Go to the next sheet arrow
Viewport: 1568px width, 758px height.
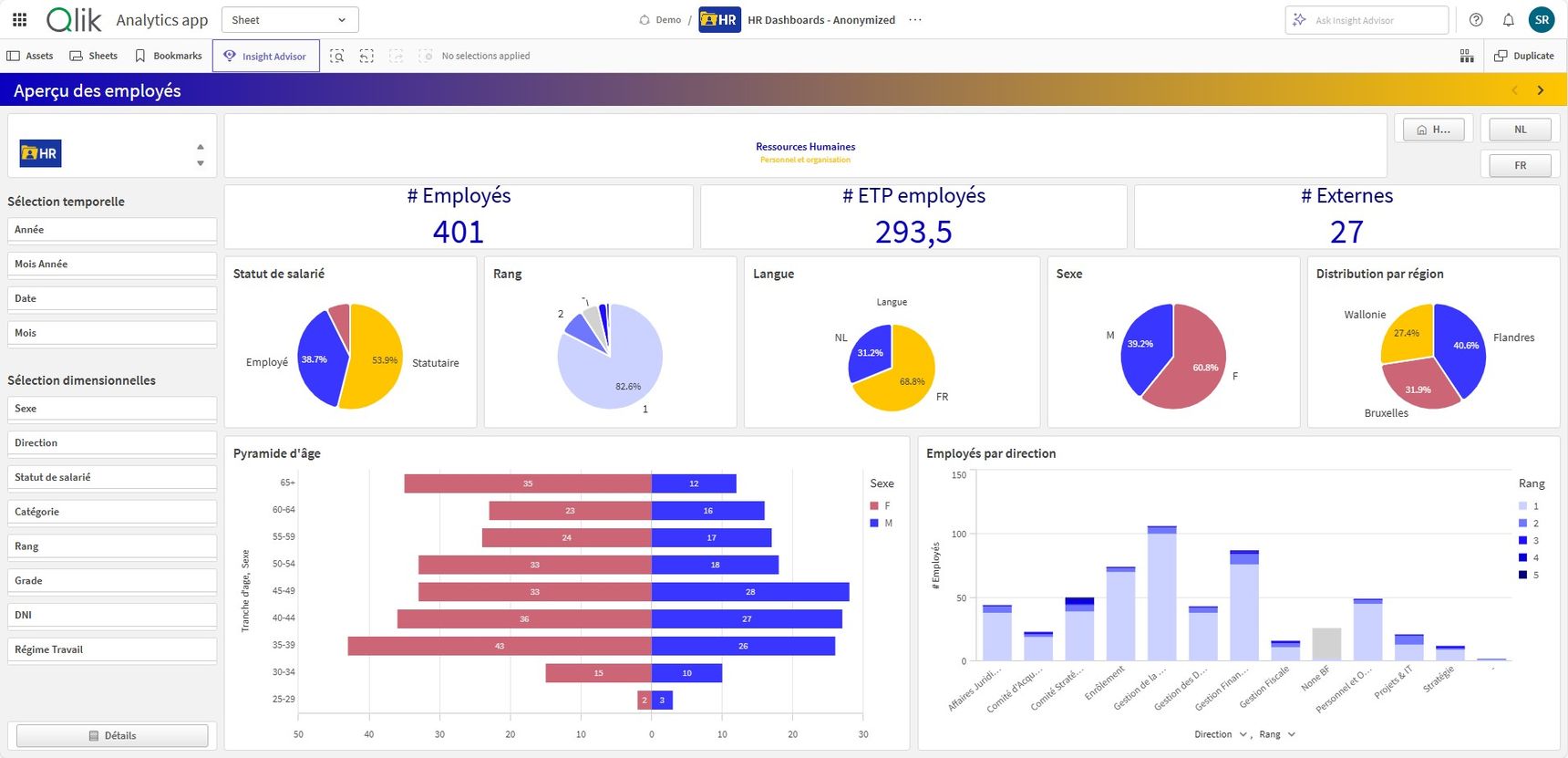(x=1541, y=90)
